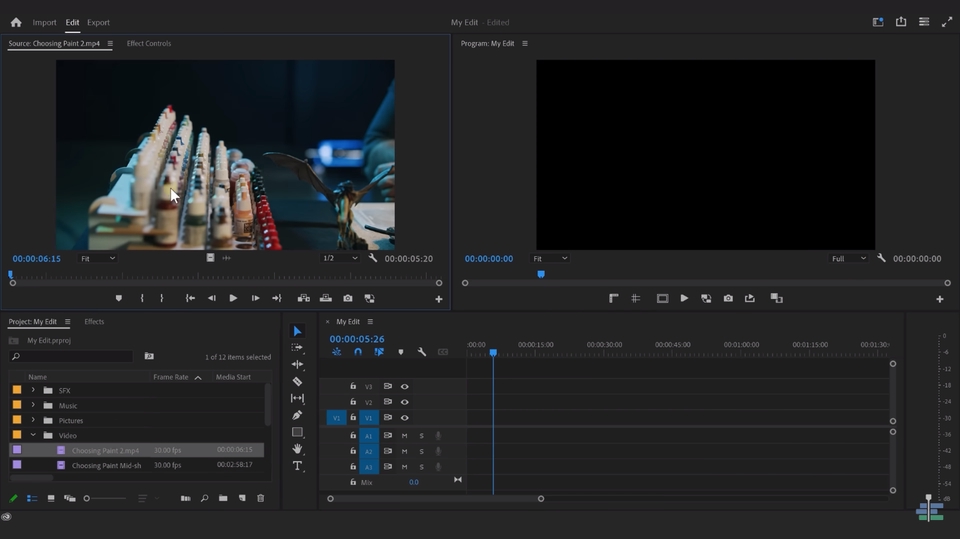
Task: Select the Razor tool
Action: point(297,382)
